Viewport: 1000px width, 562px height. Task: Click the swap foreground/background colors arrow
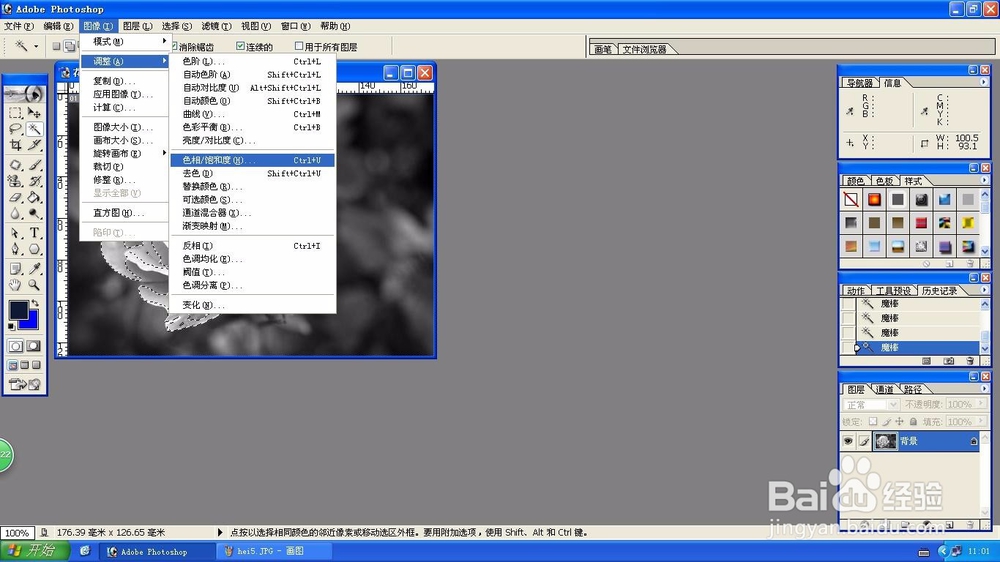[x=36, y=304]
